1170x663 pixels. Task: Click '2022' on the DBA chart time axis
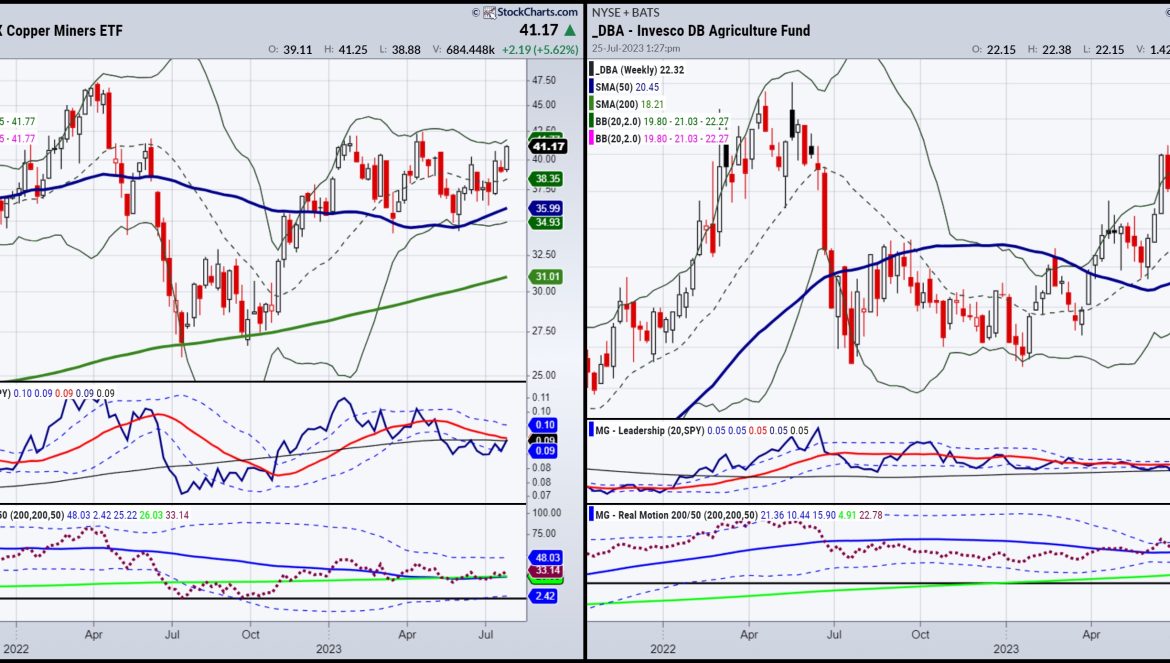663,649
